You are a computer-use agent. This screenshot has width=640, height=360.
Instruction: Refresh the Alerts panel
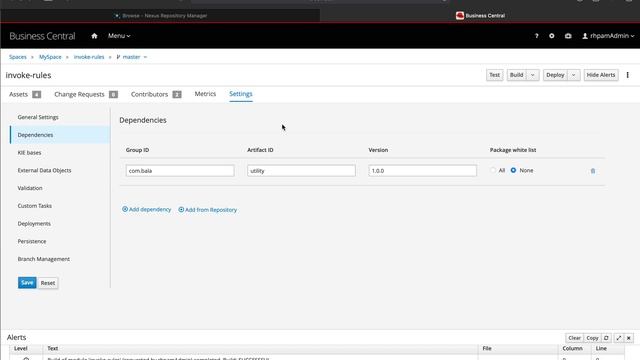[606, 338]
